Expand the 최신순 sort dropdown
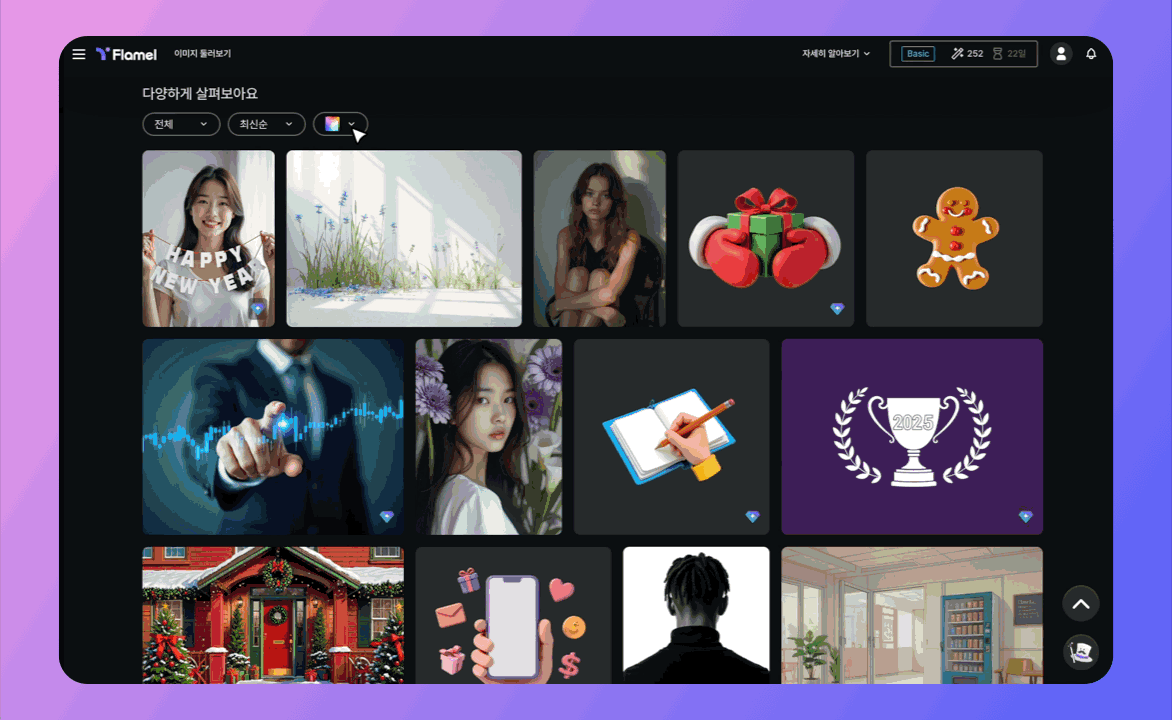The image size is (1172, 720). [x=266, y=124]
